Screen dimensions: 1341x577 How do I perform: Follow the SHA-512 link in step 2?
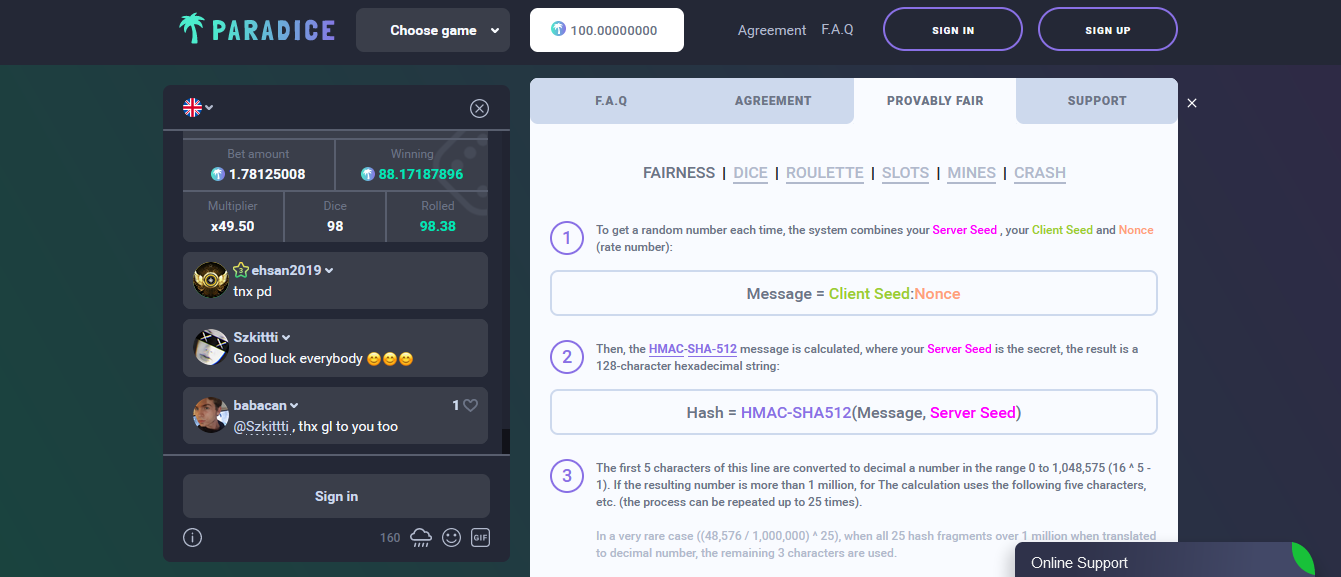point(712,349)
